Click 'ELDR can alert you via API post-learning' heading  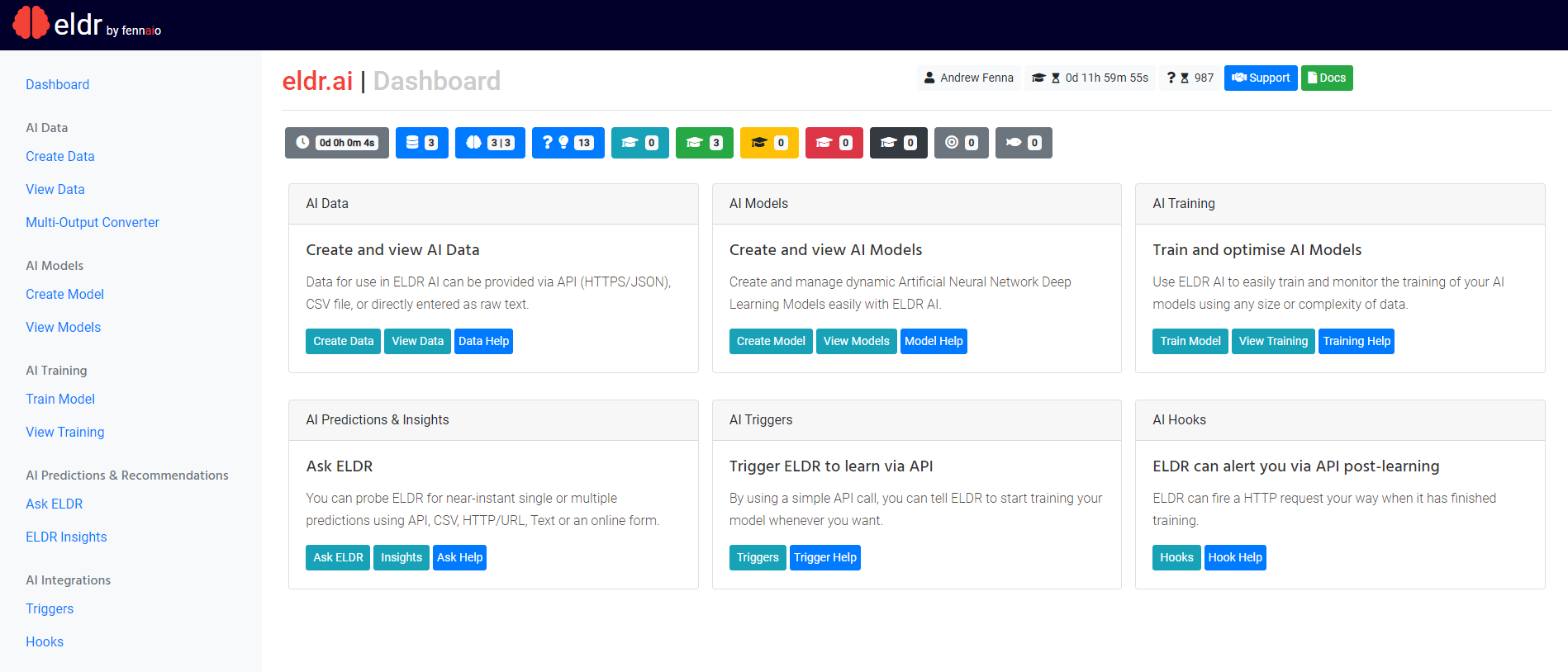click(x=1295, y=466)
